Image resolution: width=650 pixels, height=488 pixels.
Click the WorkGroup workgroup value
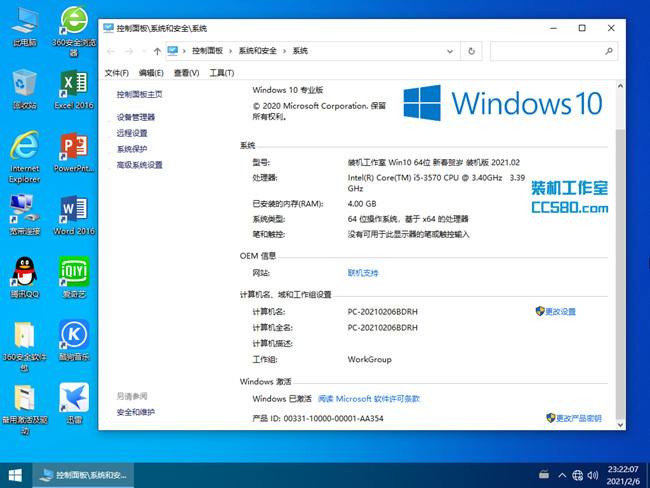click(x=369, y=359)
